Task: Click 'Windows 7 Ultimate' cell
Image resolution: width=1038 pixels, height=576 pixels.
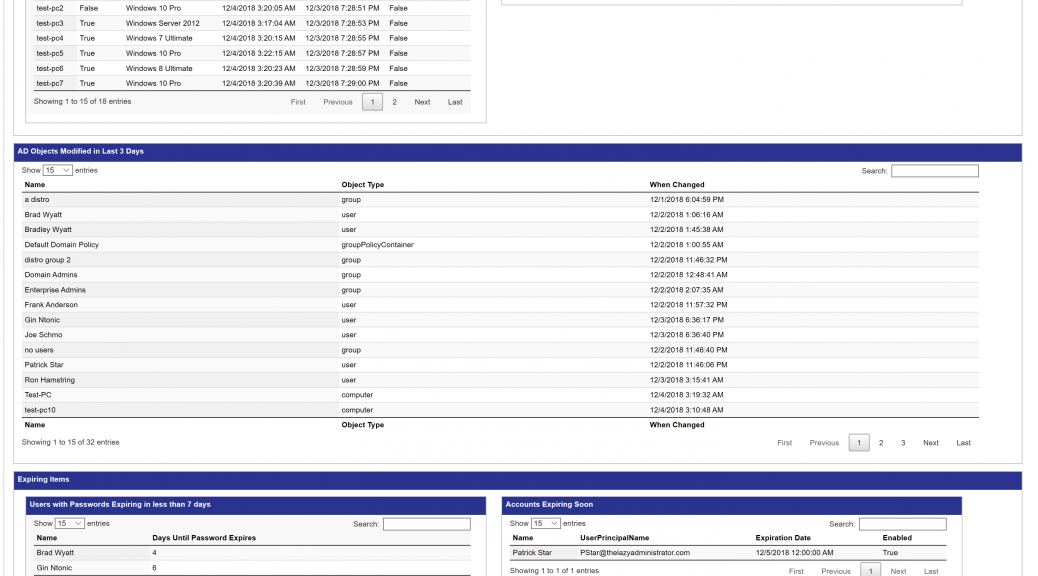Action: (159, 38)
